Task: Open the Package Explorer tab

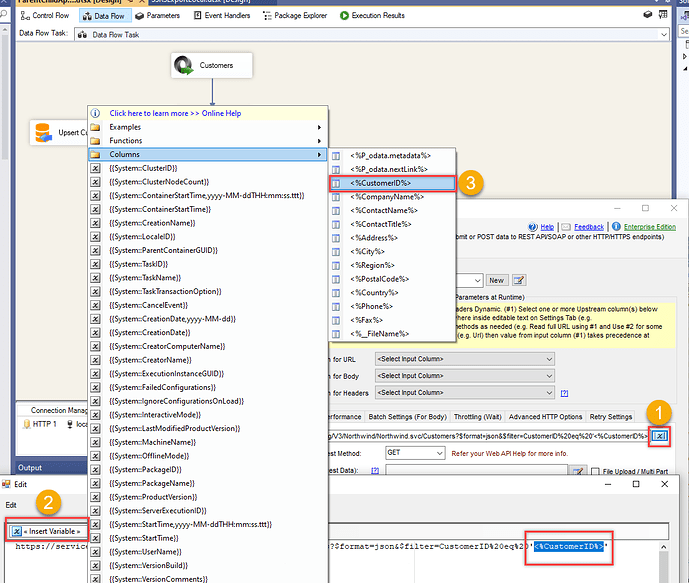Action: coord(295,16)
